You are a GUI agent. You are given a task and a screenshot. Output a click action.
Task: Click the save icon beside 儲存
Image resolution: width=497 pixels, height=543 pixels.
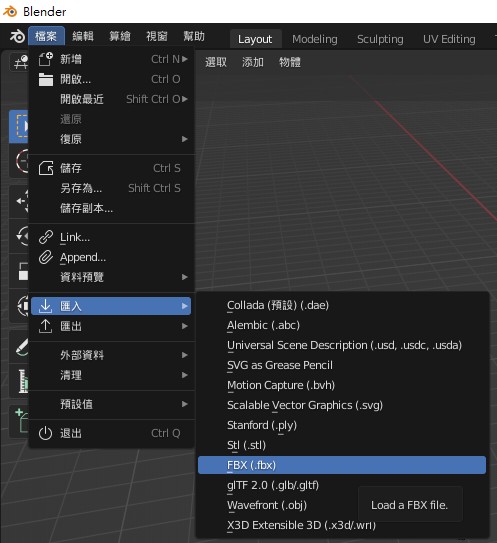point(46,168)
